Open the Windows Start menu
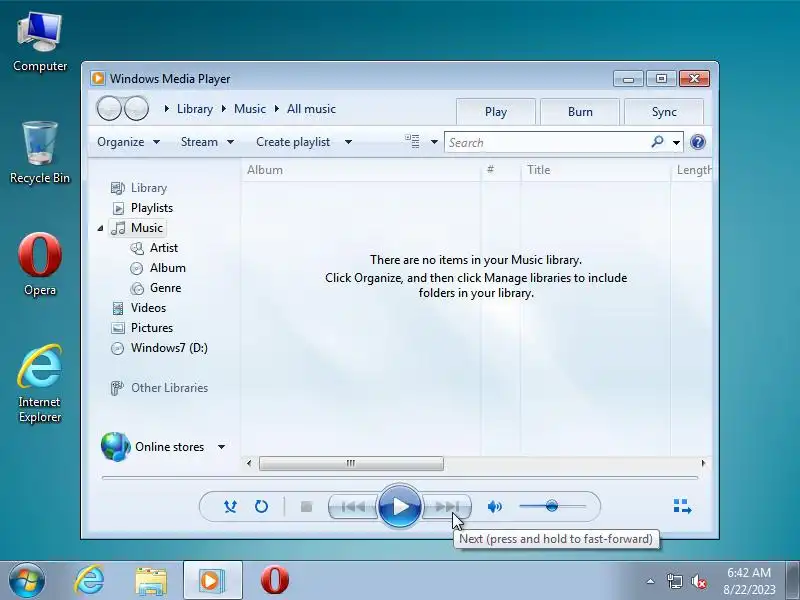 27,580
